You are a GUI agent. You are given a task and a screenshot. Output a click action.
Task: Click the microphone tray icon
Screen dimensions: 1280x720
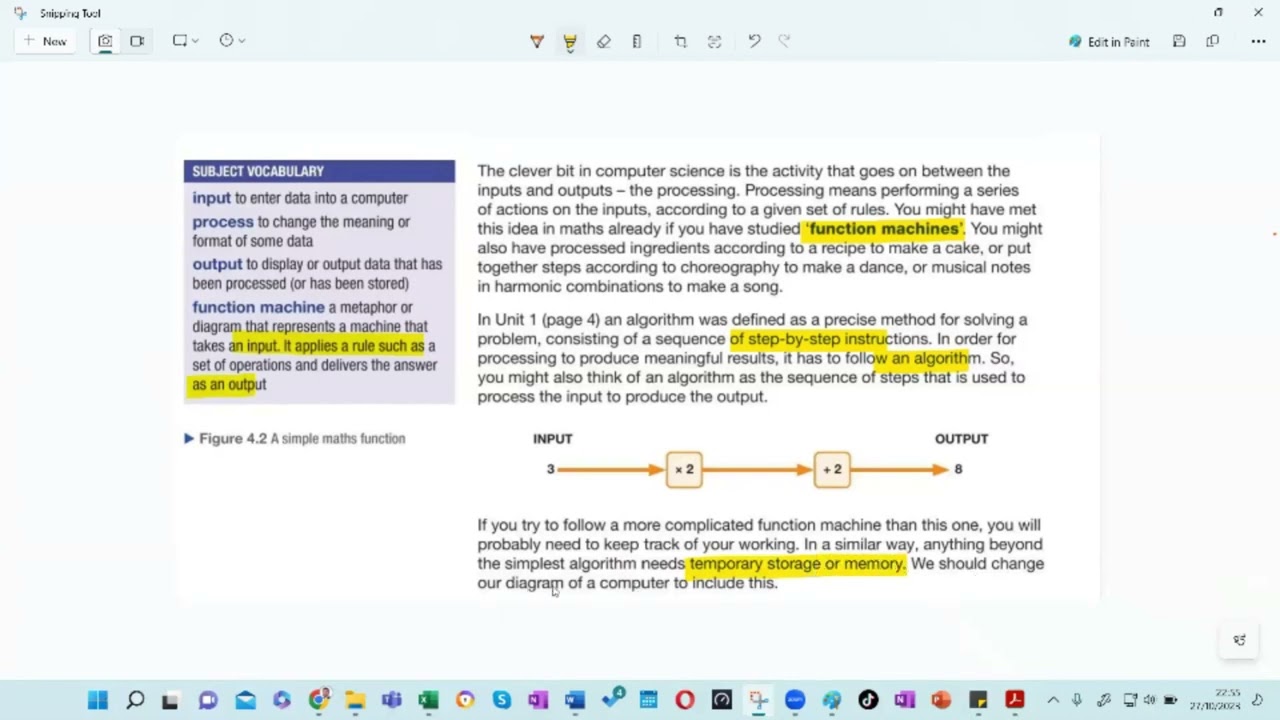(1077, 700)
